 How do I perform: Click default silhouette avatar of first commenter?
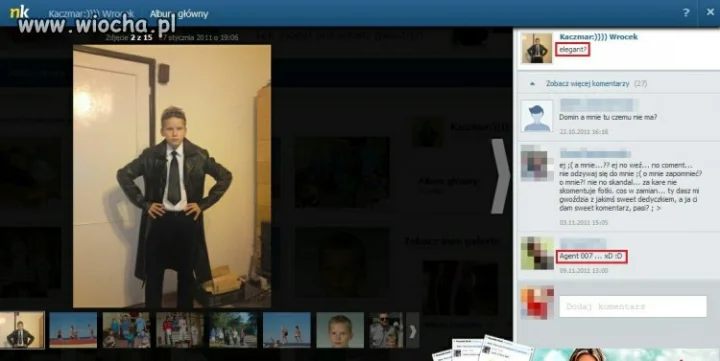pyautogui.click(x=536, y=117)
